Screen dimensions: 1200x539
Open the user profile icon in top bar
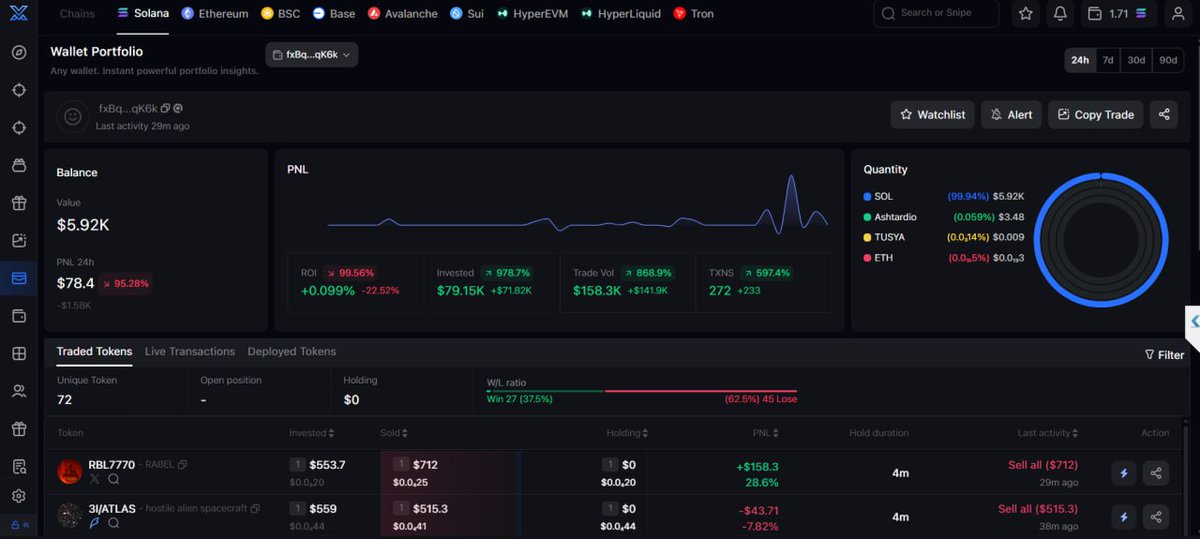(x=1178, y=14)
